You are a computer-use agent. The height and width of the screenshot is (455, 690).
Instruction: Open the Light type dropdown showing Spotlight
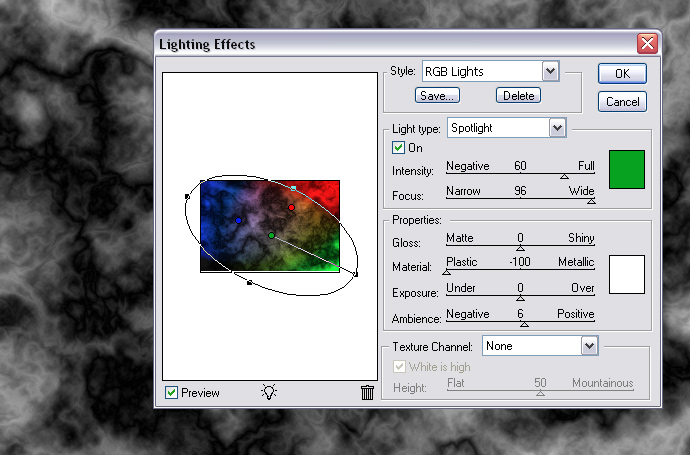pos(506,128)
